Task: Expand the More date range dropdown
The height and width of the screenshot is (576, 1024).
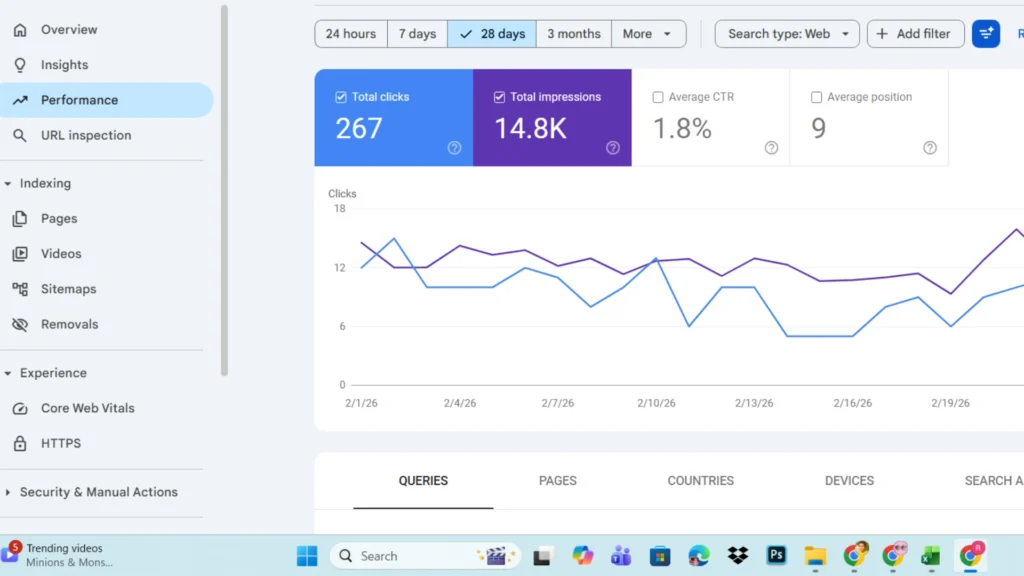Action: tap(648, 33)
